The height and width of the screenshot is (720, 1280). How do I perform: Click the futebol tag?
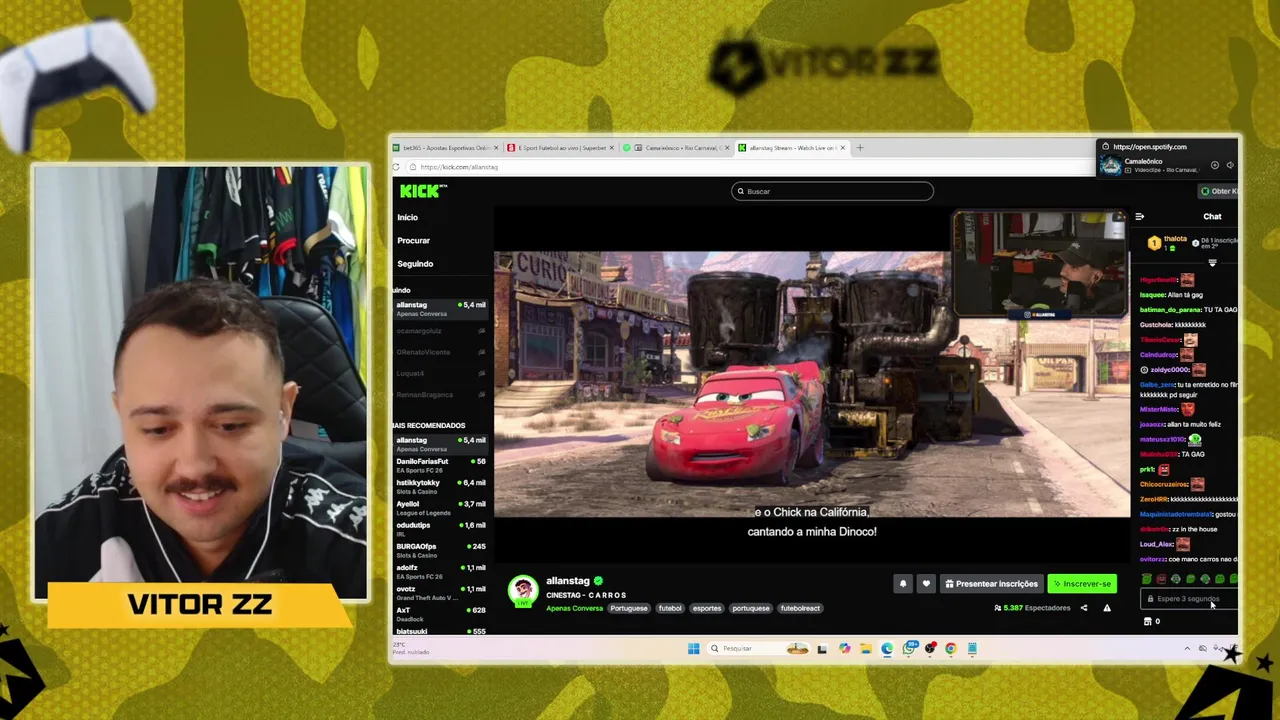pyautogui.click(x=670, y=608)
